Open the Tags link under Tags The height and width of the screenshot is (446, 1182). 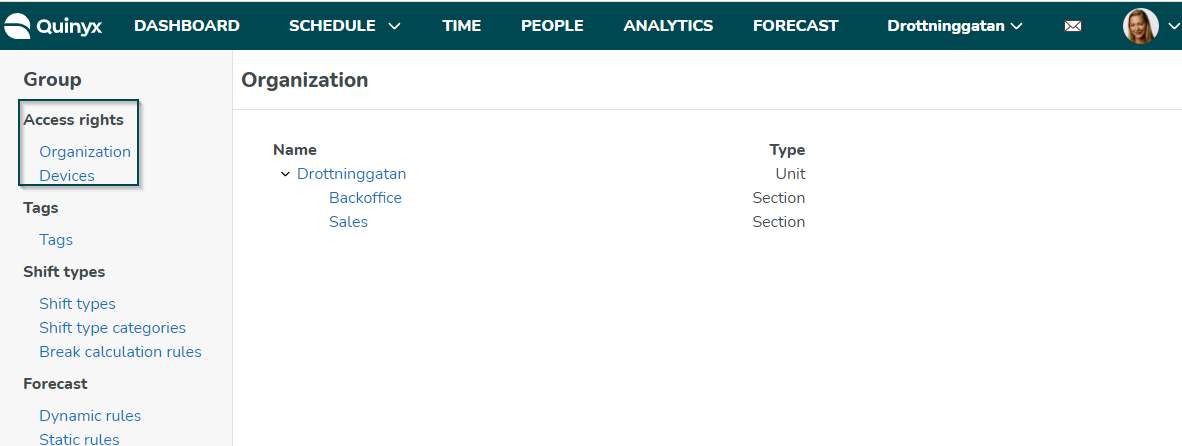point(56,240)
